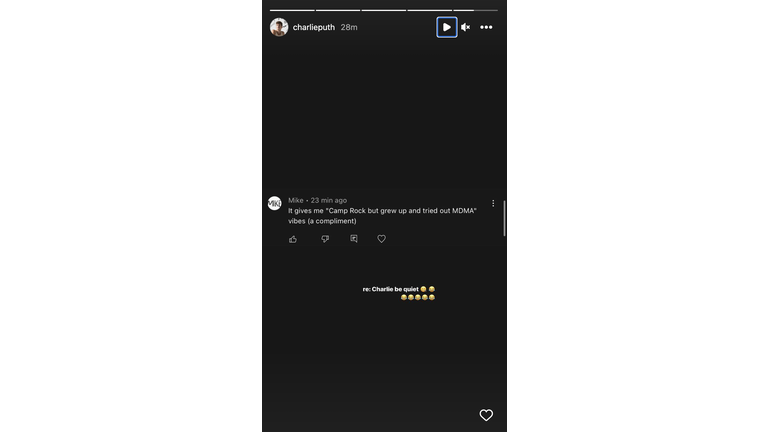Like the story with the heart icon

[x=486, y=415]
